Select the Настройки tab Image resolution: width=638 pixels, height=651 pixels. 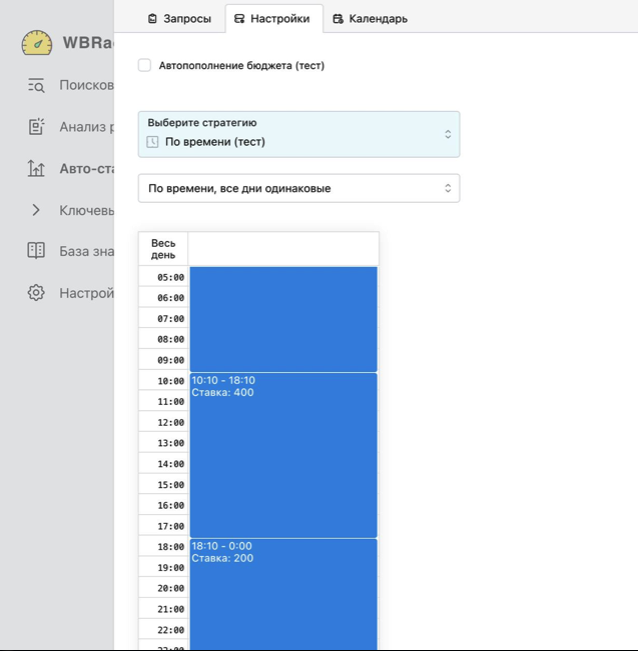coord(272,19)
